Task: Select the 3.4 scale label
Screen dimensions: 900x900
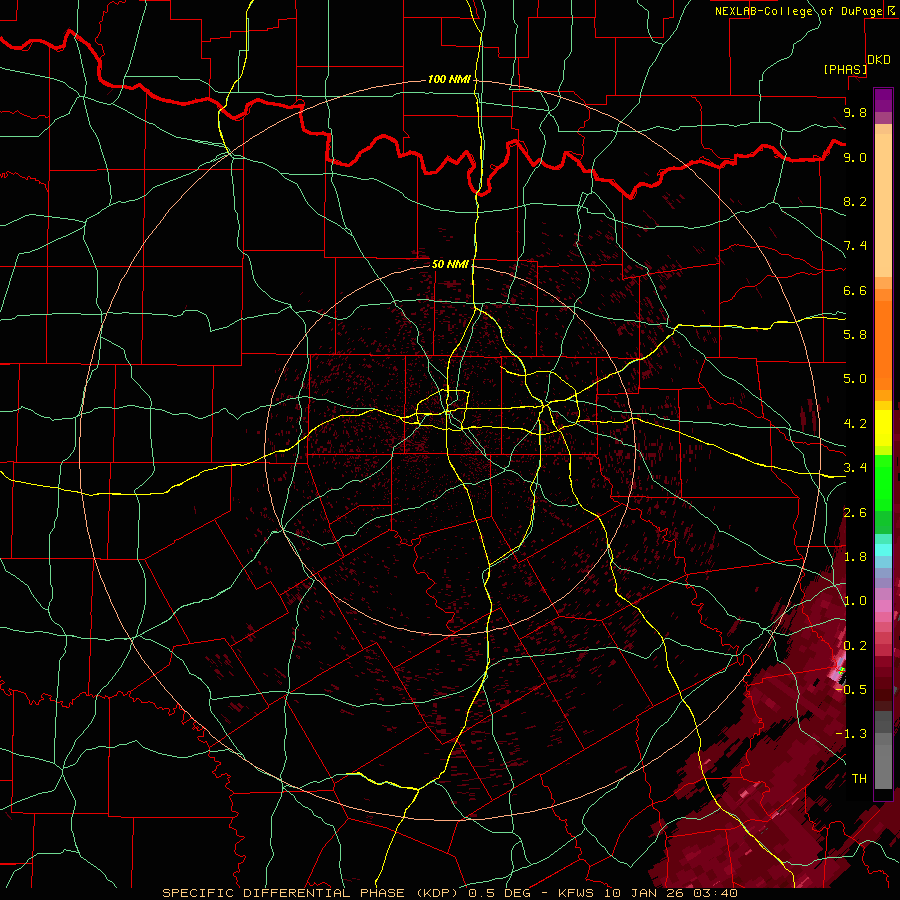Action: point(855,468)
